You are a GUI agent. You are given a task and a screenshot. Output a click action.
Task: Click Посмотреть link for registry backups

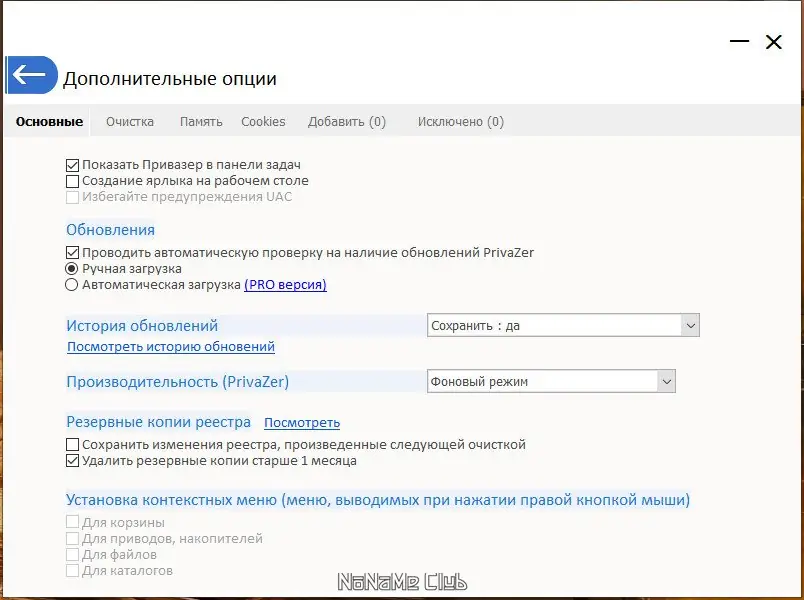click(x=302, y=423)
